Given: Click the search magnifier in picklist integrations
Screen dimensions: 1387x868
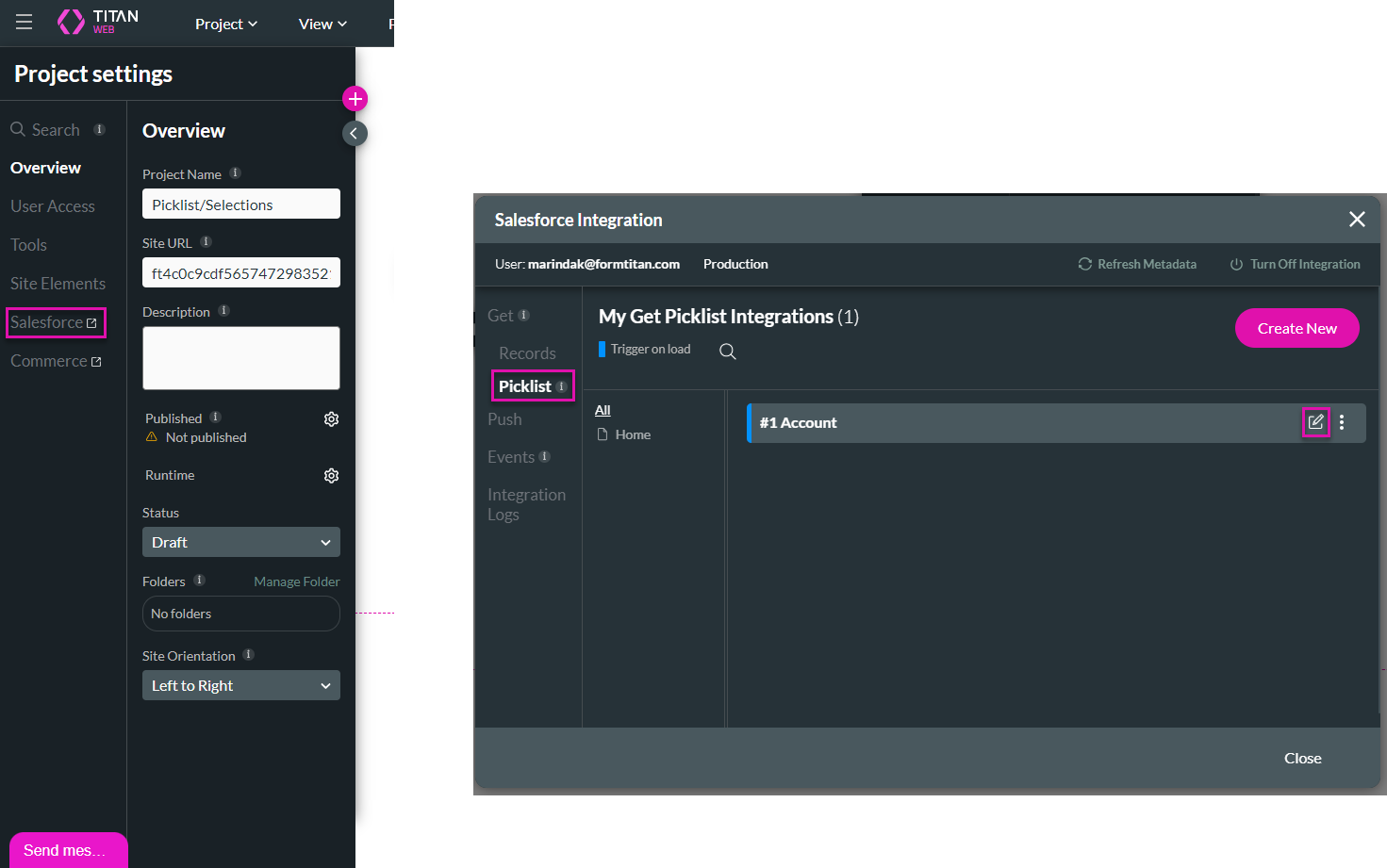Looking at the screenshot, I should pyautogui.click(x=728, y=352).
